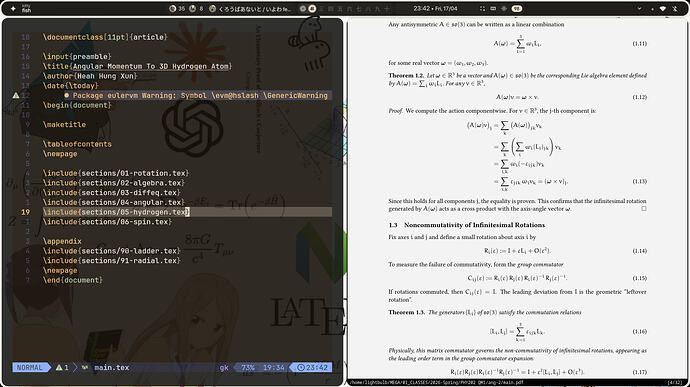The width and height of the screenshot is (690, 387).
Task: Click the launcher sparkle icon in top bar
Action: [13, 8]
